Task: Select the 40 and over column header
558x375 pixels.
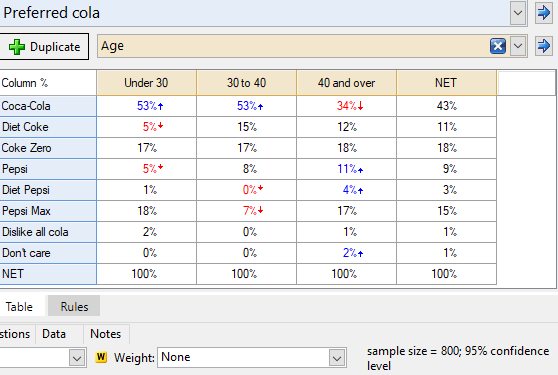Action: tap(346, 83)
